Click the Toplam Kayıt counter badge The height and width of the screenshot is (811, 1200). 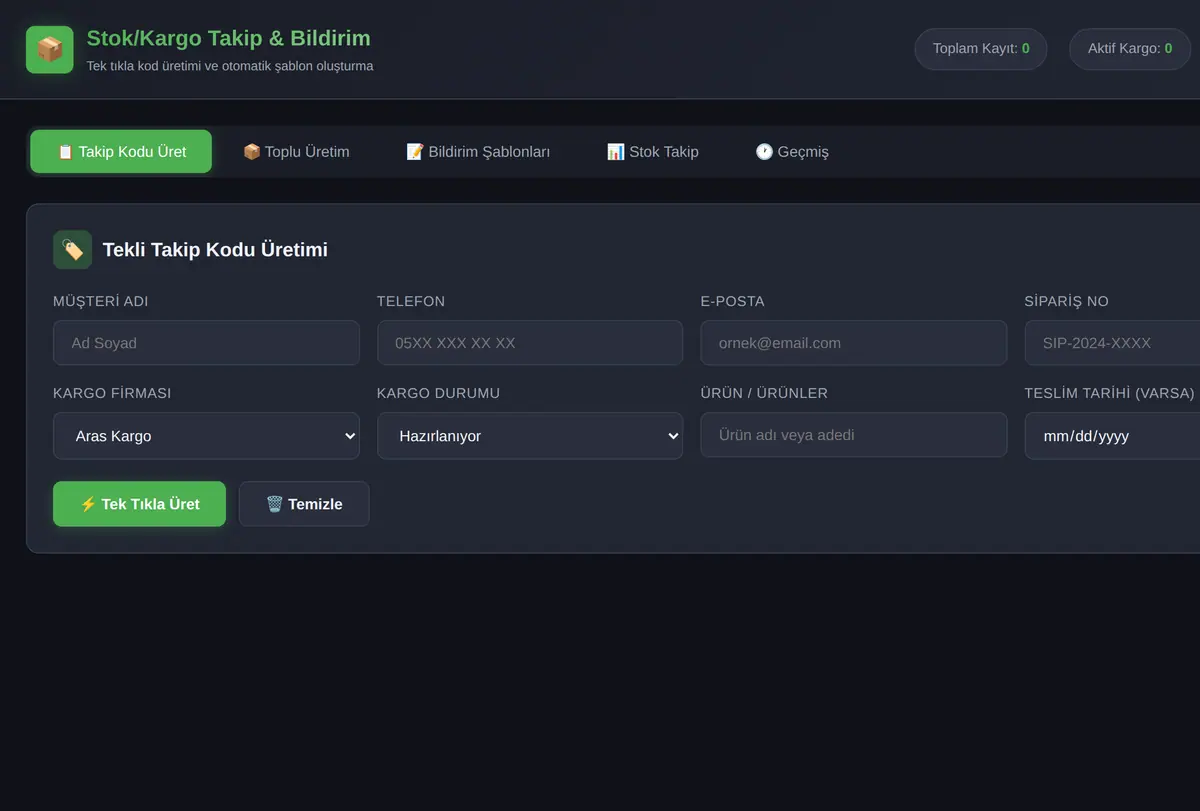(981, 48)
